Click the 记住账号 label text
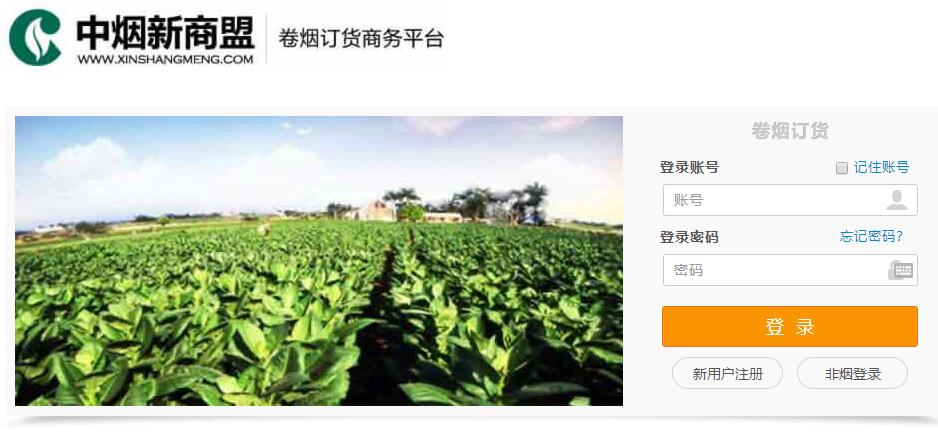 click(x=881, y=168)
